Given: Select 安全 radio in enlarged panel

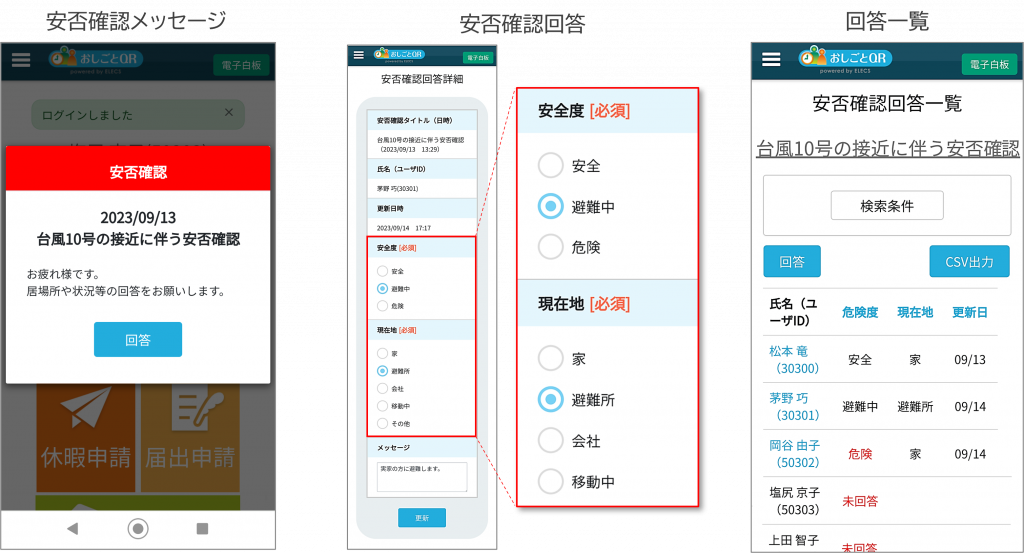Looking at the screenshot, I should click(x=551, y=166).
